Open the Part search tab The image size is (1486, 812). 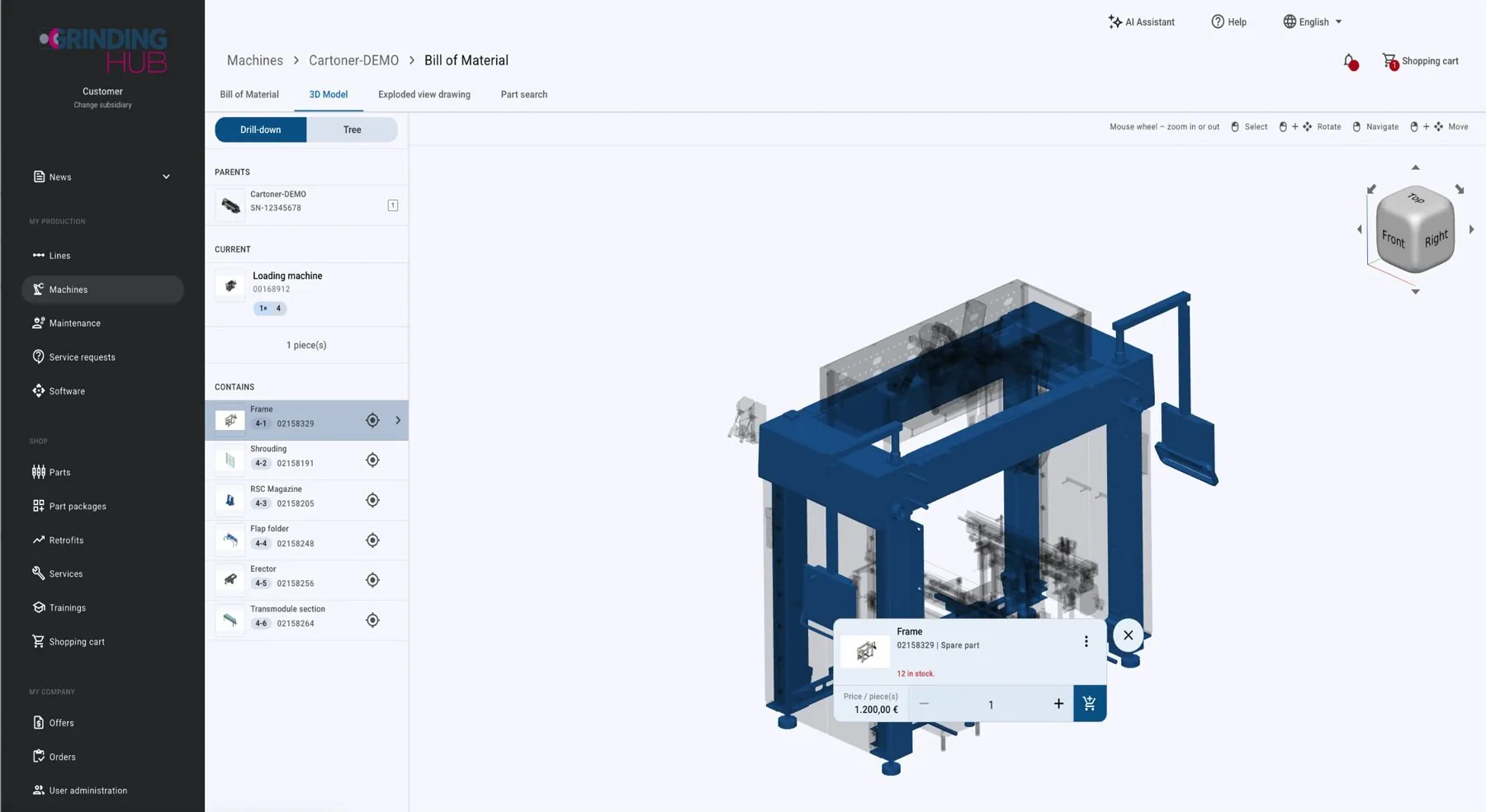pyautogui.click(x=524, y=95)
